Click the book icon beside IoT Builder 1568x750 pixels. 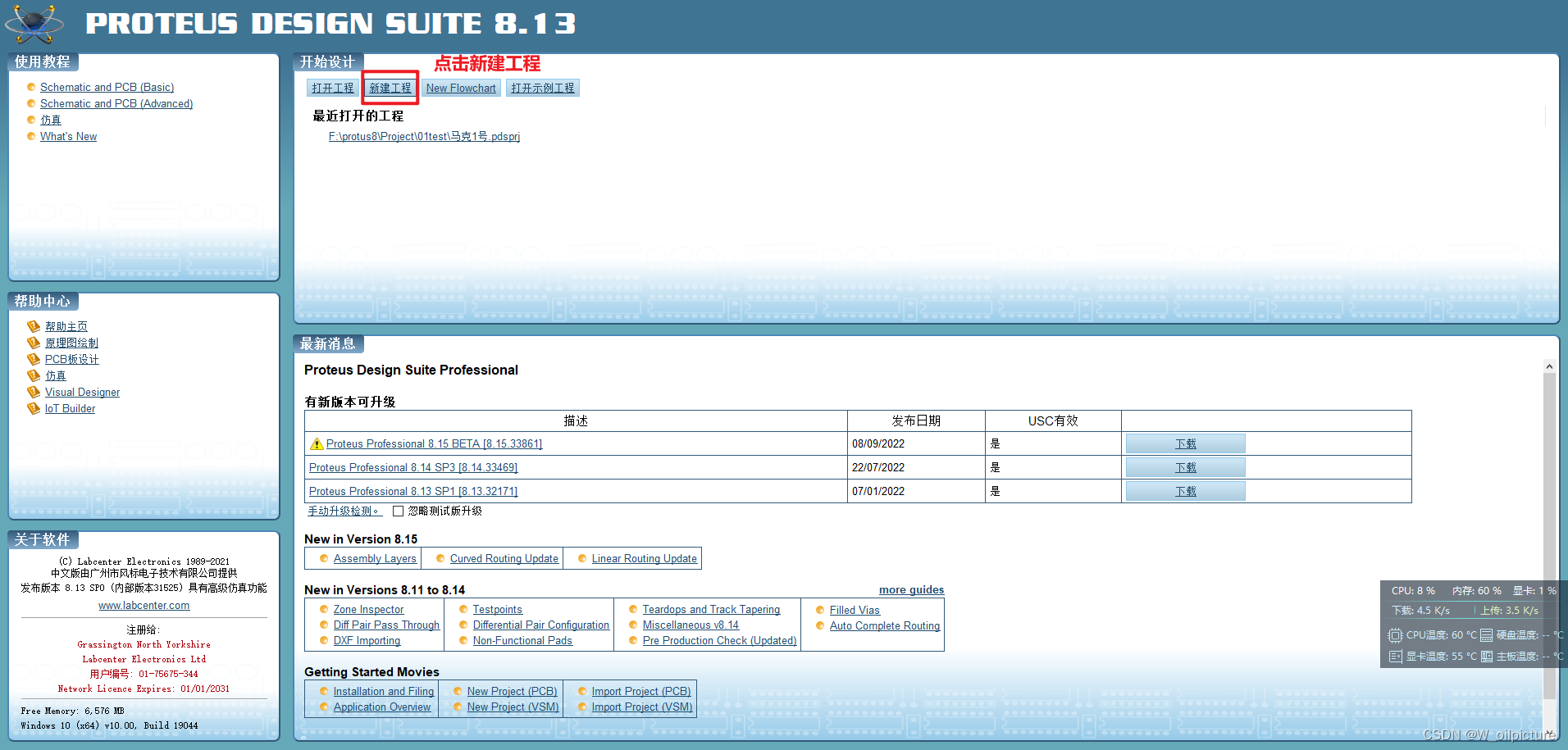[x=34, y=408]
